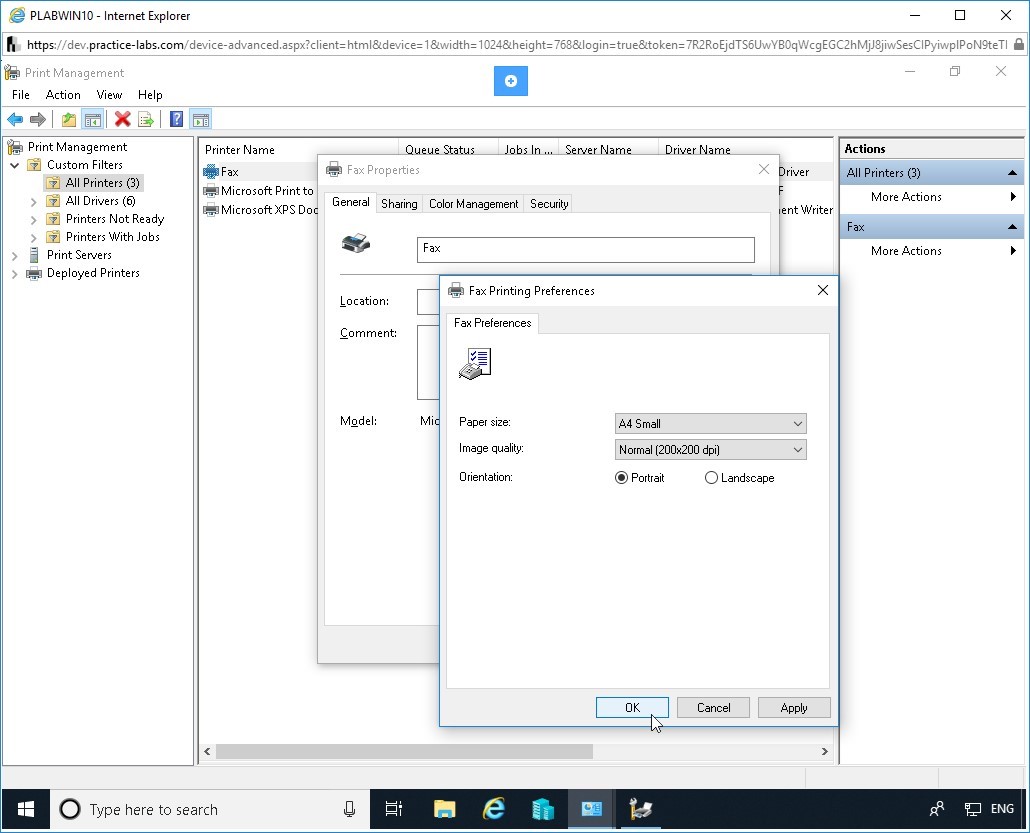The height and width of the screenshot is (833, 1030).
Task: Select the Portrait orientation radio button
Action: click(621, 478)
